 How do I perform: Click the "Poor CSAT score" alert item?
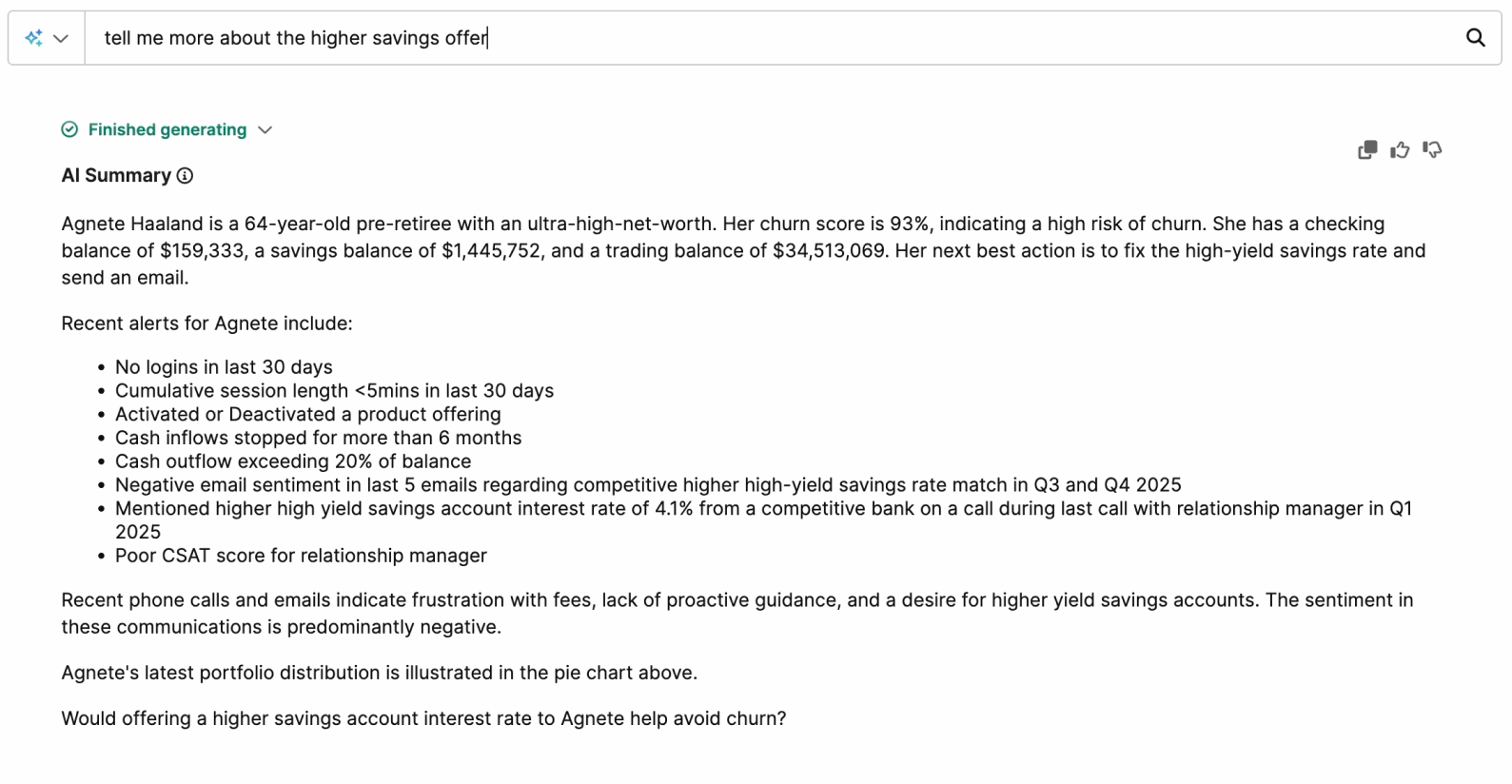[x=301, y=556]
